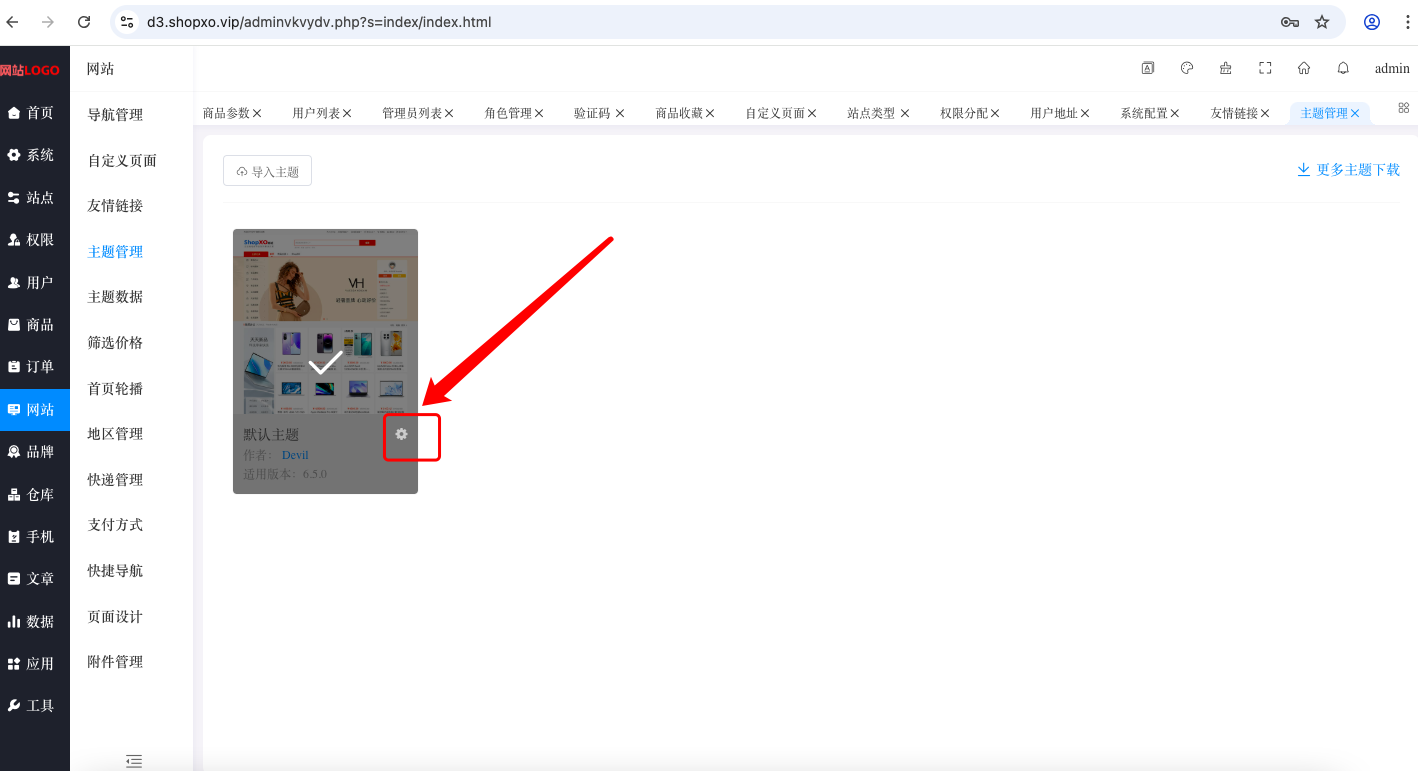Open notifications bell icon
1418x771 pixels.
[1343, 68]
